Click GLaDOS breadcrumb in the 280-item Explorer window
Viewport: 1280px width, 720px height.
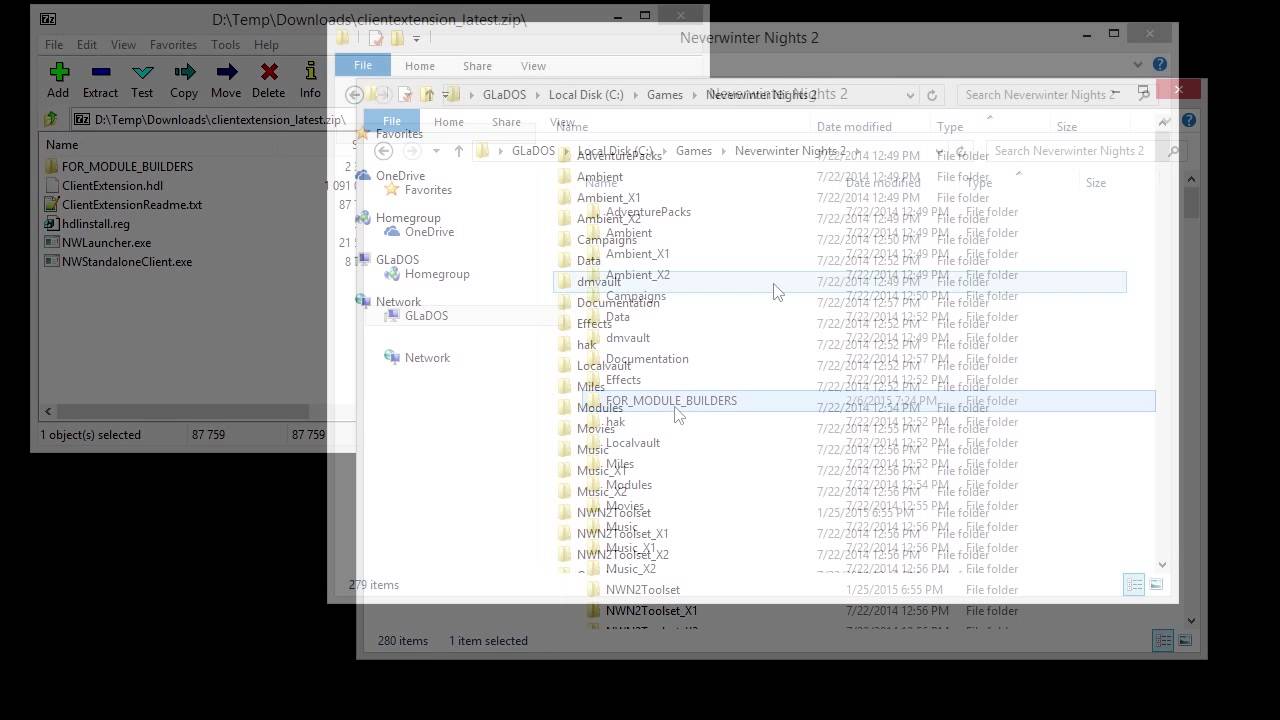[x=533, y=151]
